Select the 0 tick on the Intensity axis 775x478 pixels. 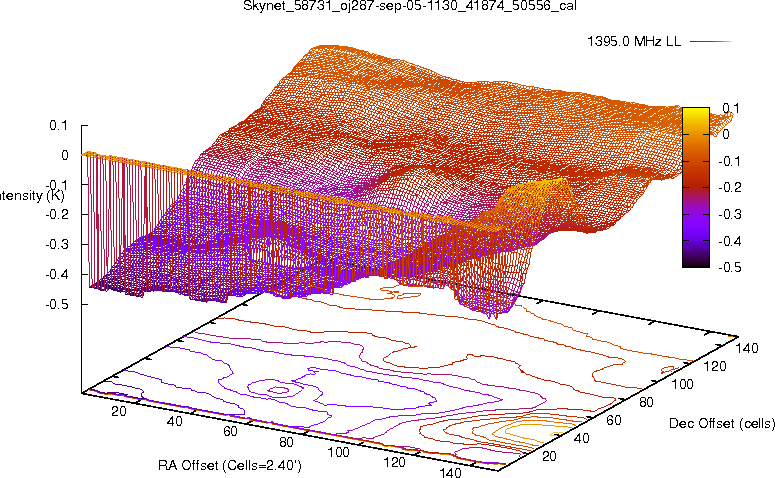(x=65, y=155)
